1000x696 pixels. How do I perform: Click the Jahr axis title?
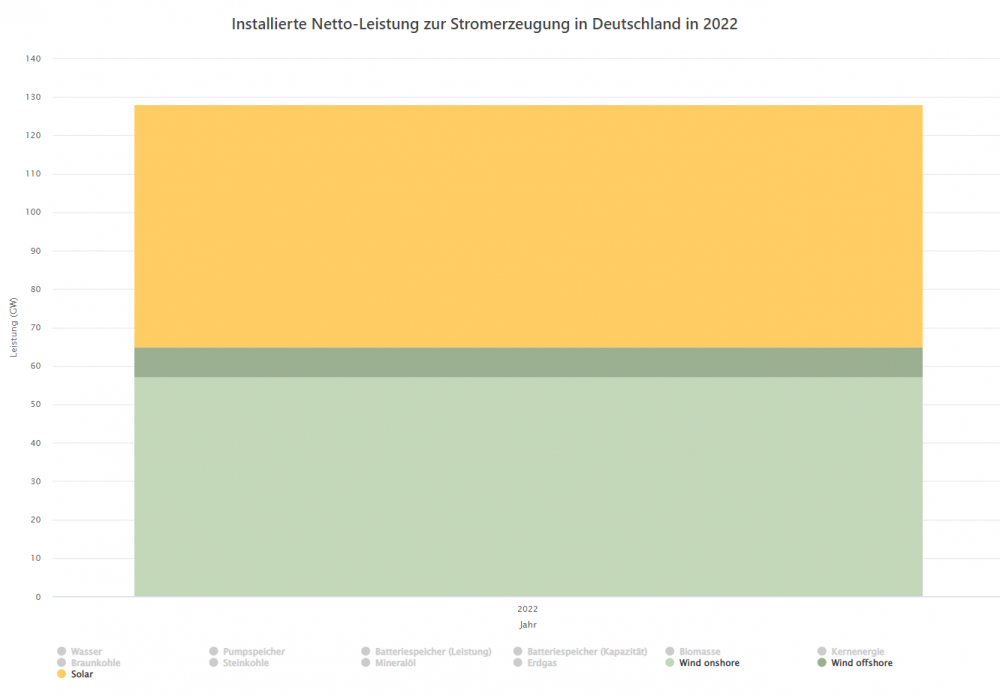pos(527,625)
